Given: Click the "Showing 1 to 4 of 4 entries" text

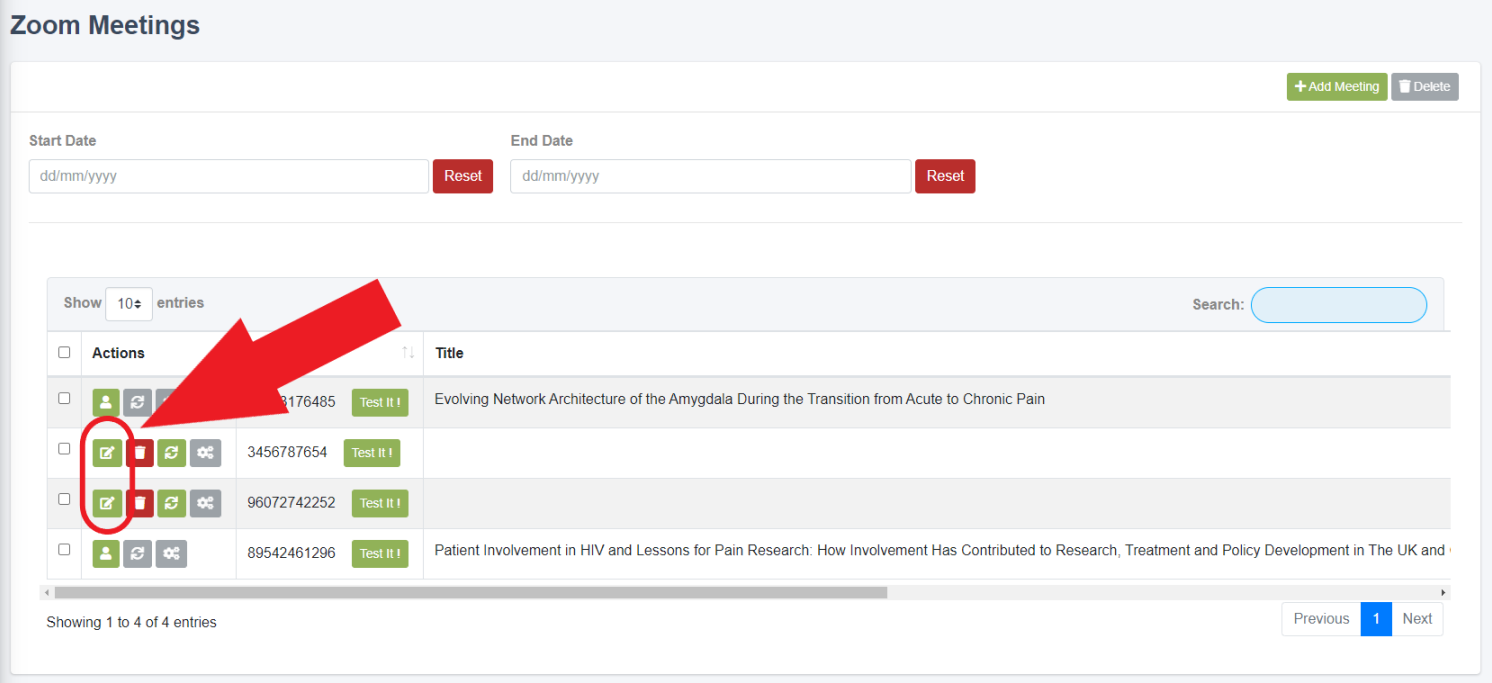Looking at the screenshot, I should [131, 622].
